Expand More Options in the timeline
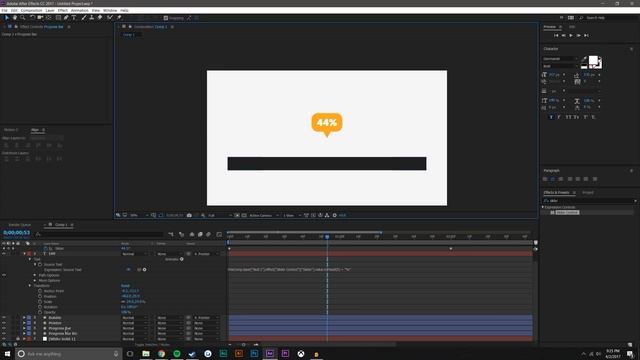 point(35,280)
